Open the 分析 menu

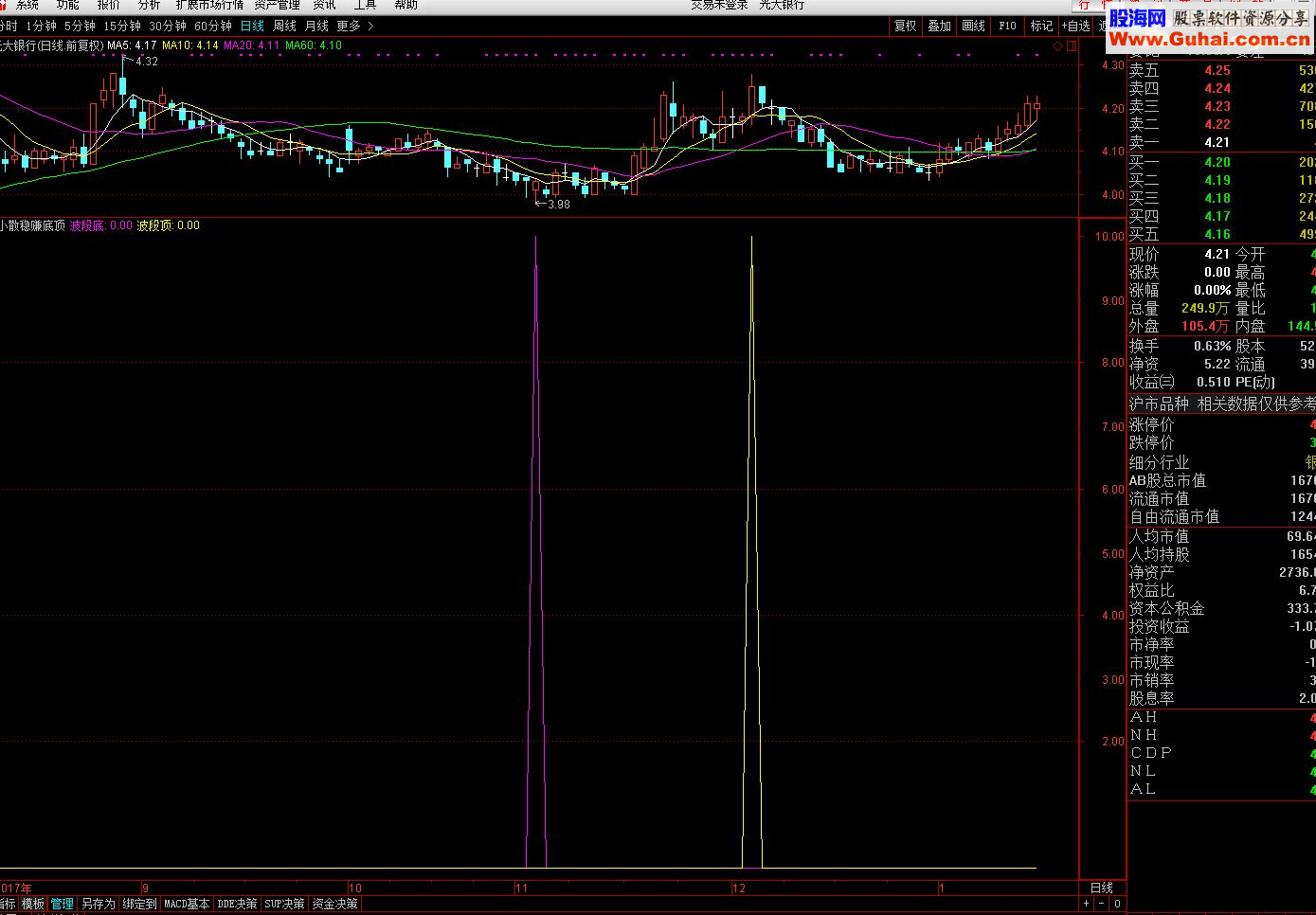[149, 5]
